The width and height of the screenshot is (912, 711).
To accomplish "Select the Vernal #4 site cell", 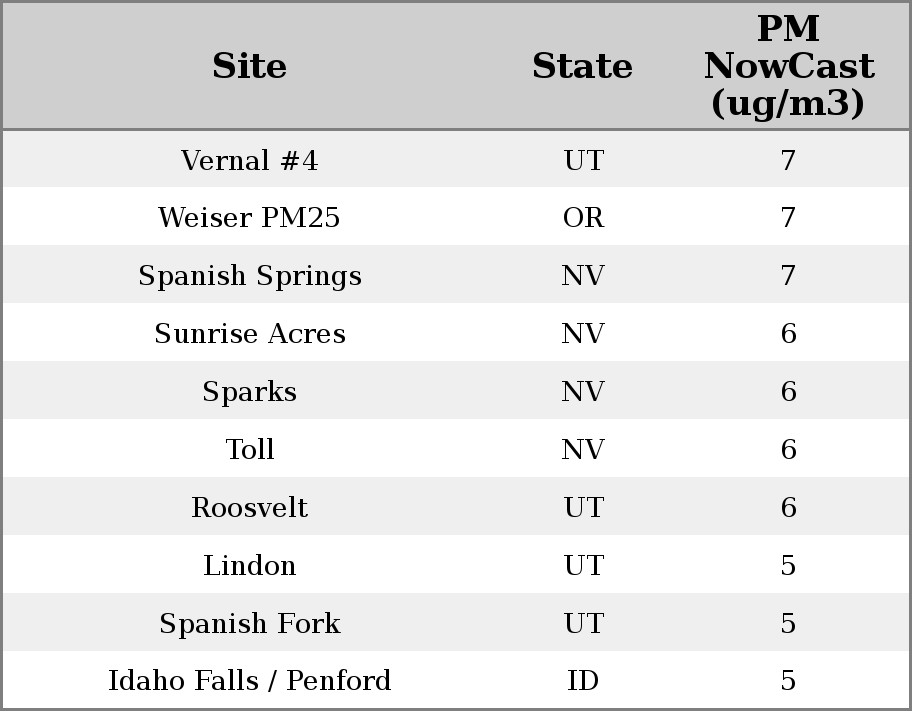I will coord(249,161).
